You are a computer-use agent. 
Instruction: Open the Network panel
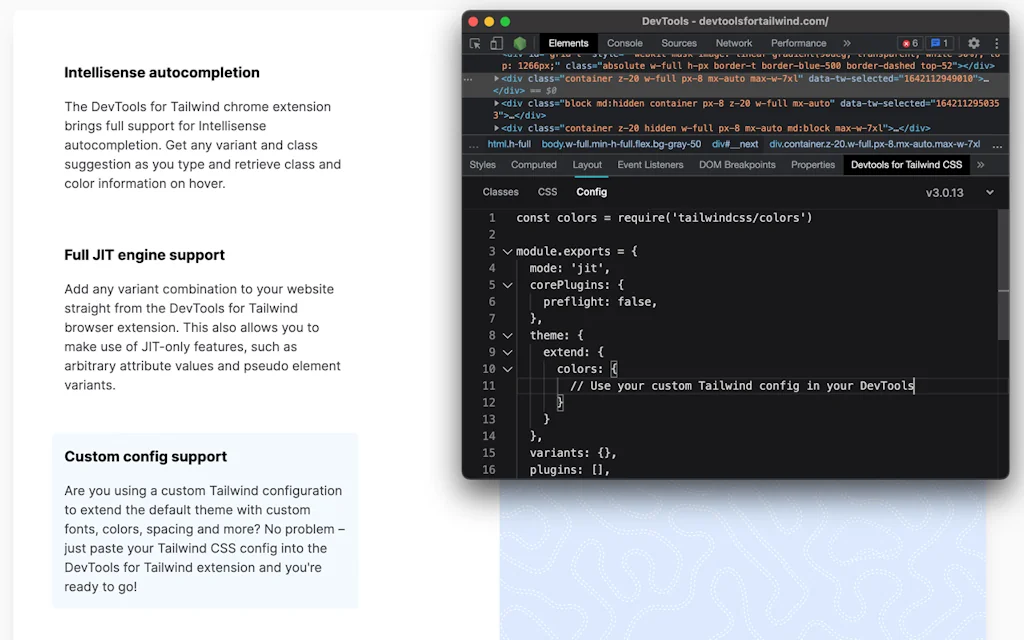tap(733, 43)
